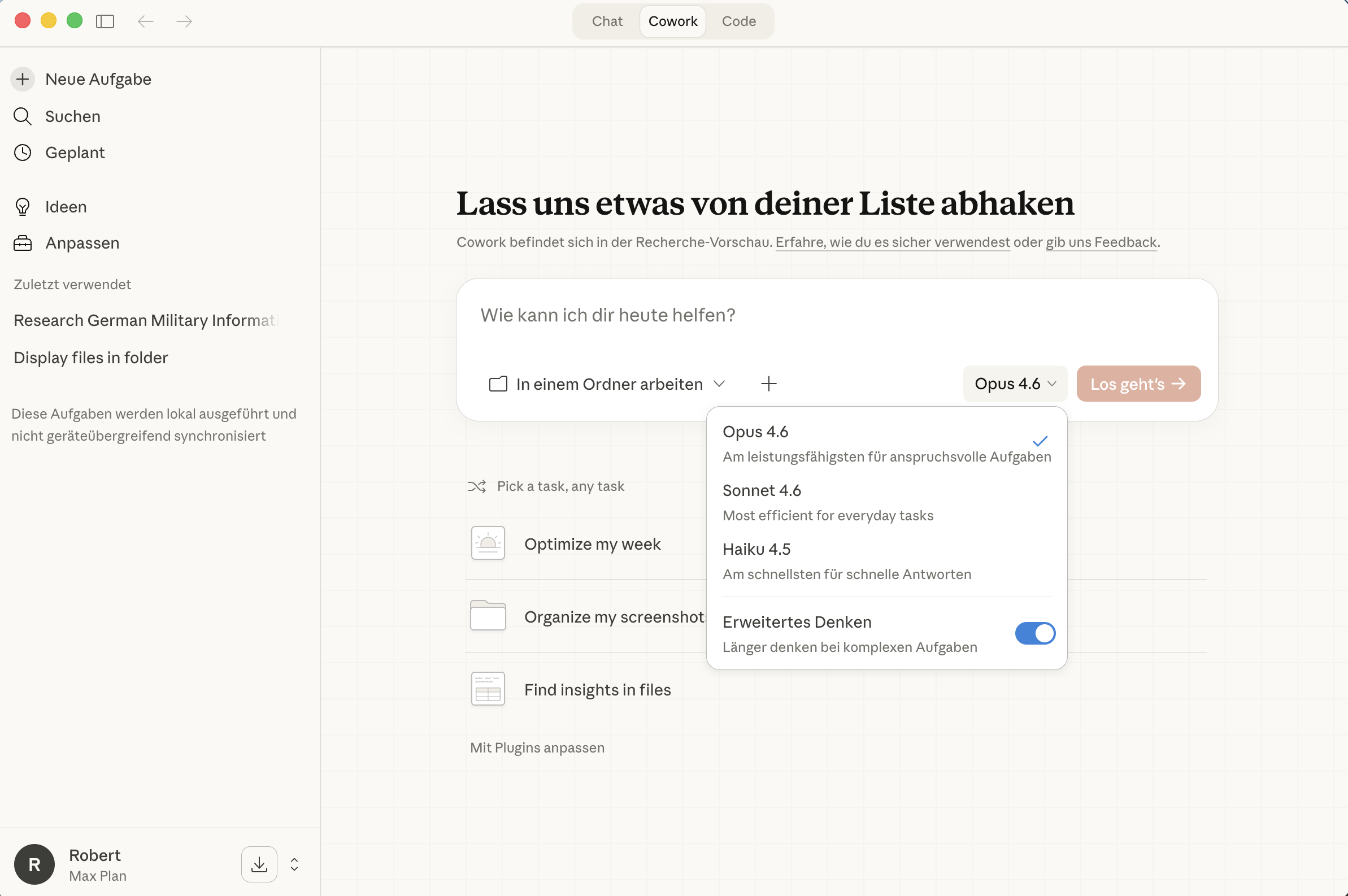The width and height of the screenshot is (1348, 896).
Task: Switch to the Code tab
Action: point(738,21)
